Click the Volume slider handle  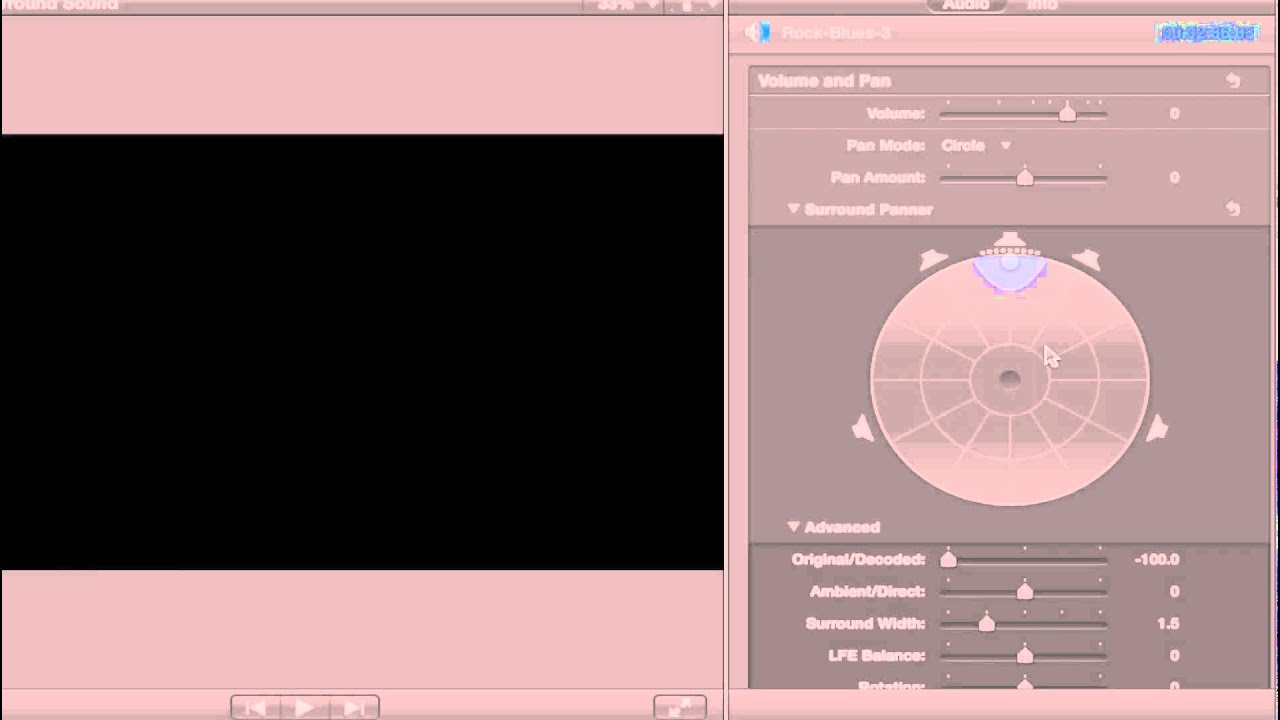[1067, 113]
